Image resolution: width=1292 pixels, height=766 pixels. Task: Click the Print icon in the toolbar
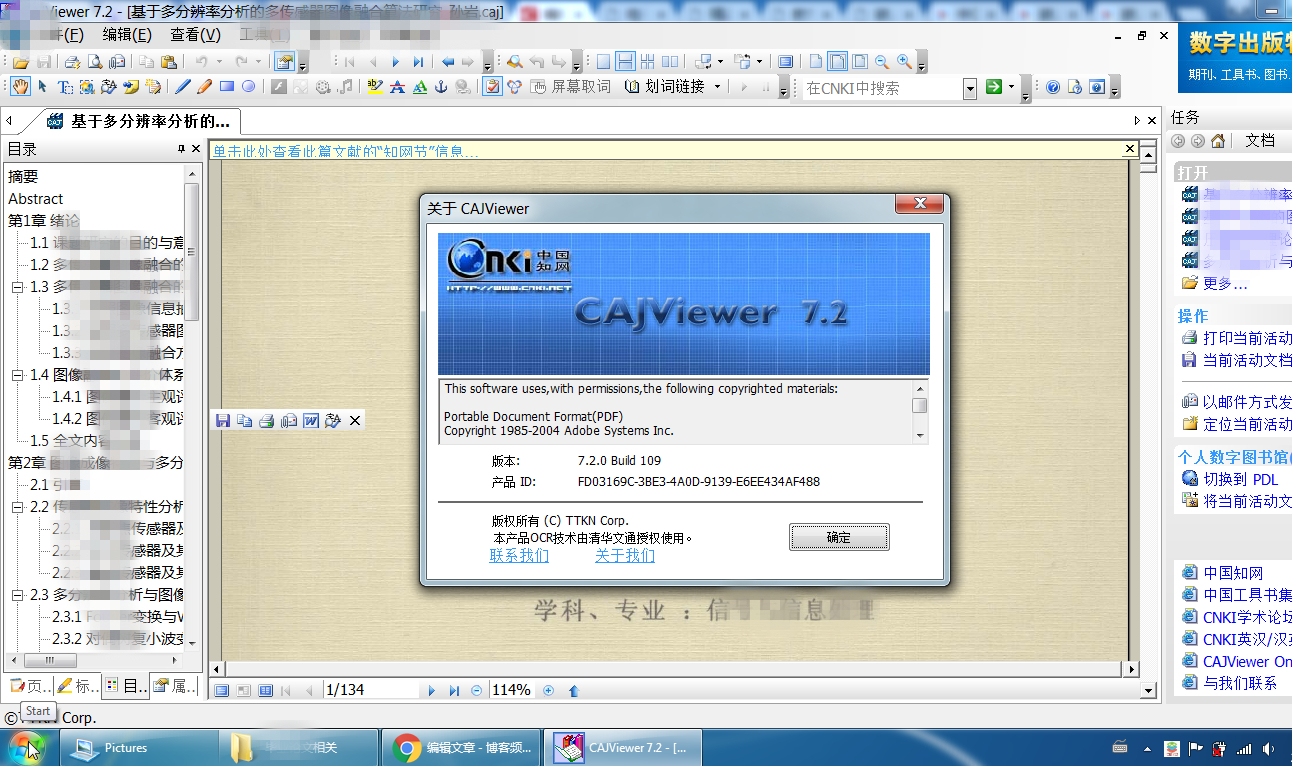coord(70,61)
